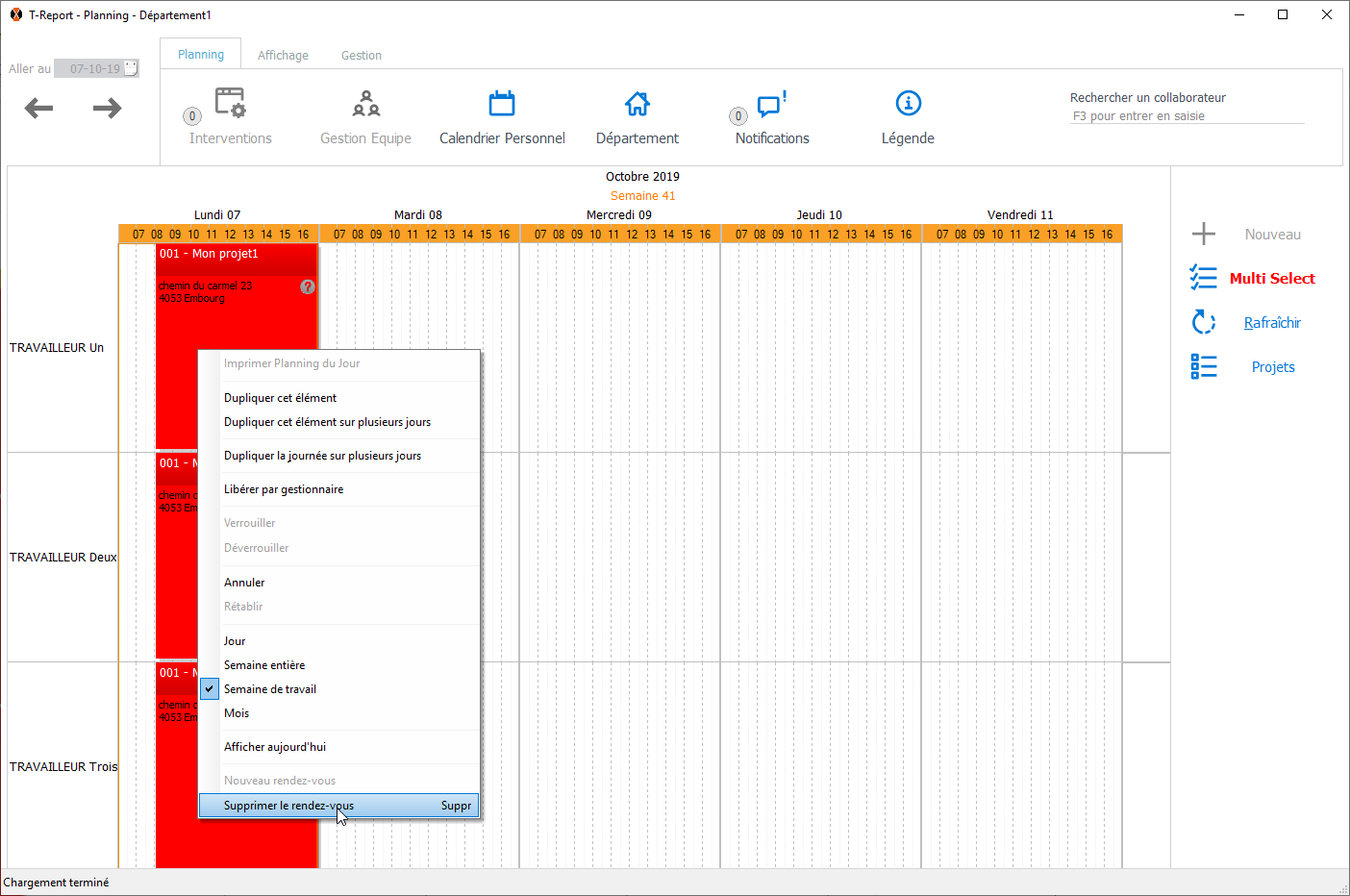Go to next week with right arrow
The height and width of the screenshot is (896, 1350).
pyautogui.click(x=107, y=108)
